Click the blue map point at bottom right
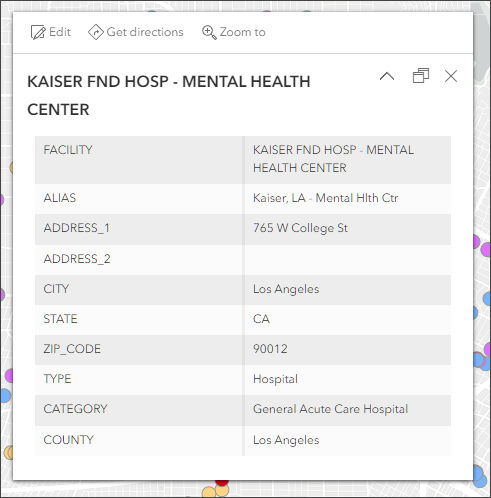Viewport: 491px width, 498px height. tap(479, 477)
